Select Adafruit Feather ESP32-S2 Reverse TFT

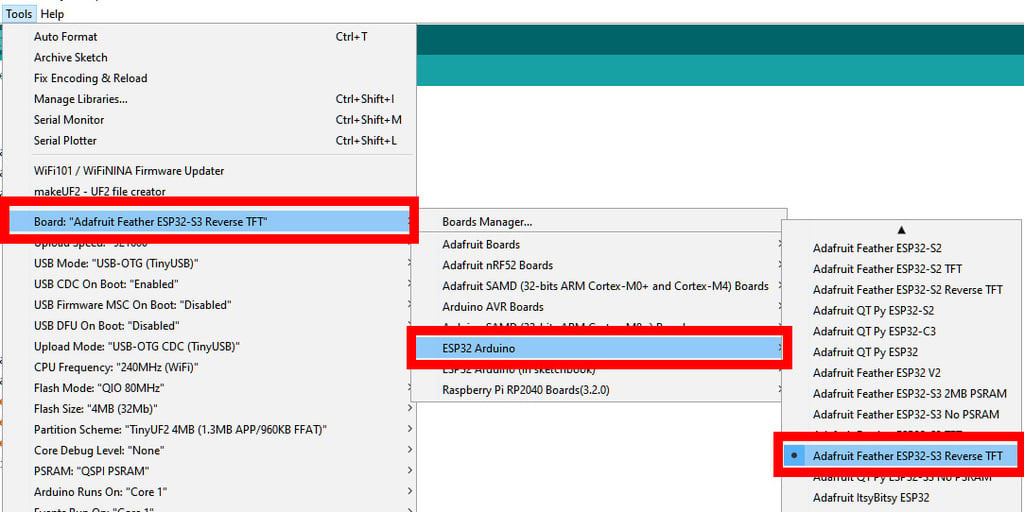(x=901, y=290)
